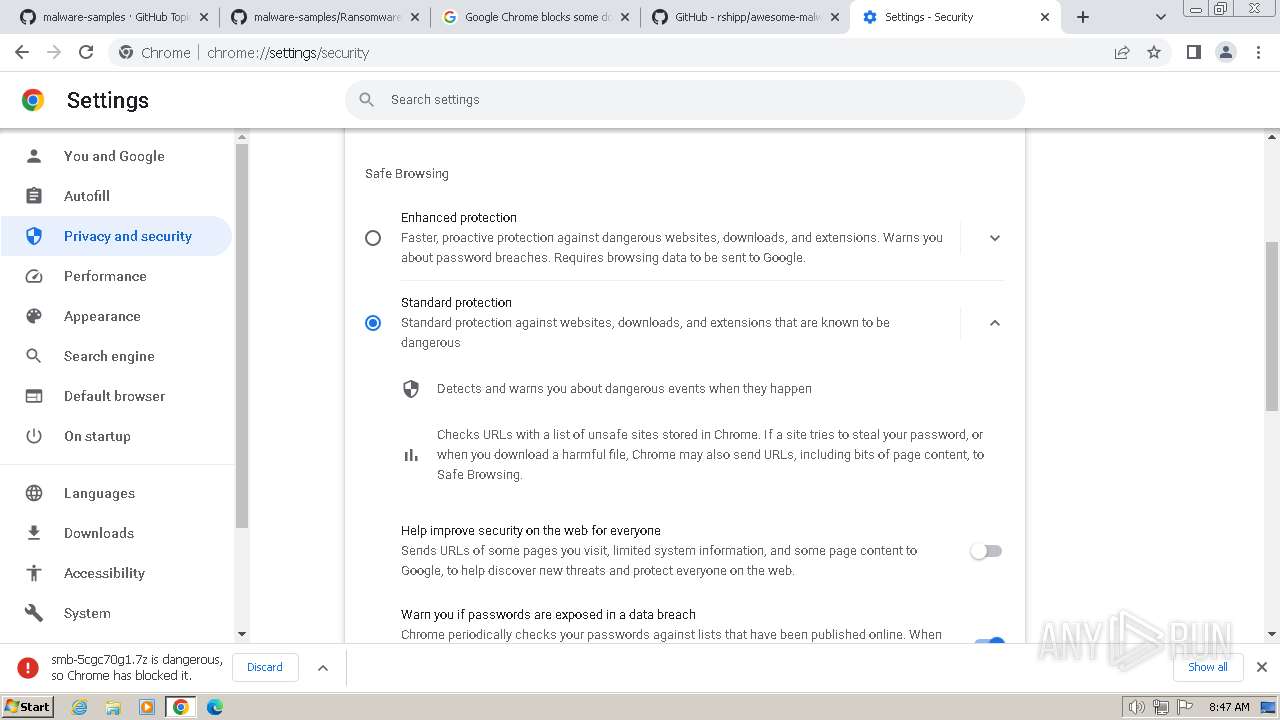Close the Settings - Security tab
The height and width of the screenshot is (720, 1280).
(x=1046, y=17)
